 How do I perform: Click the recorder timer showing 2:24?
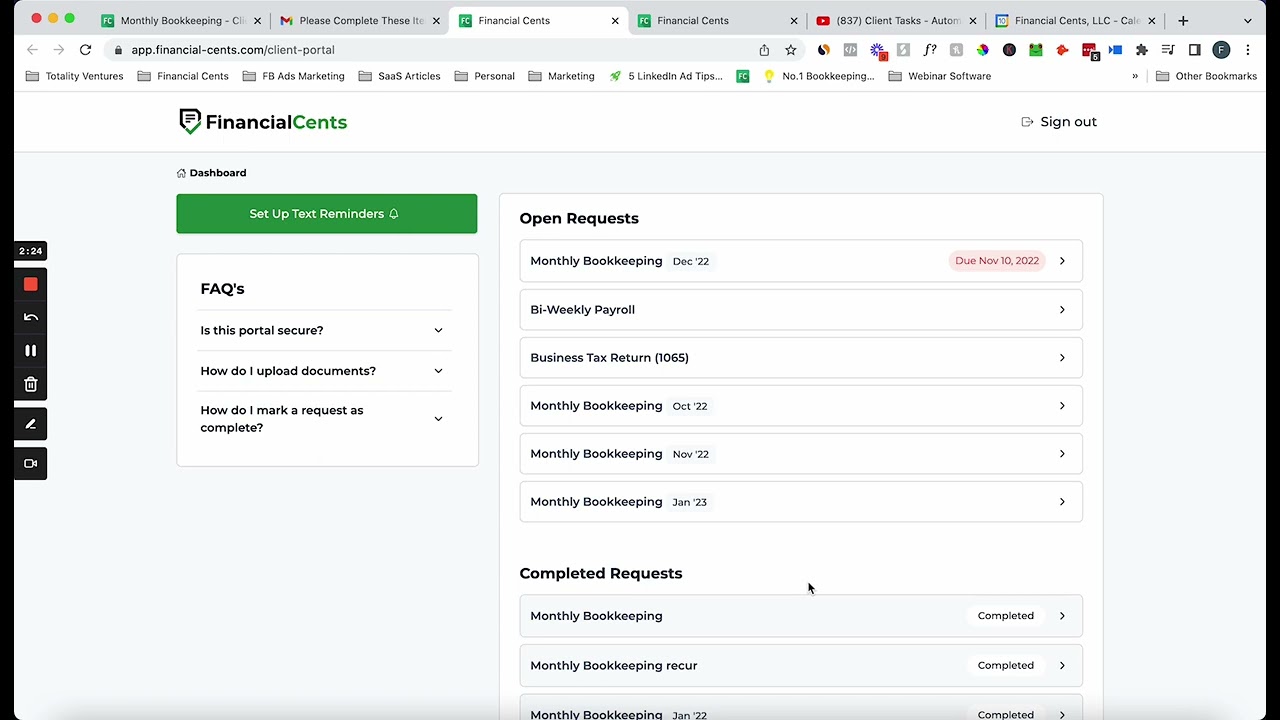[30, 251]
